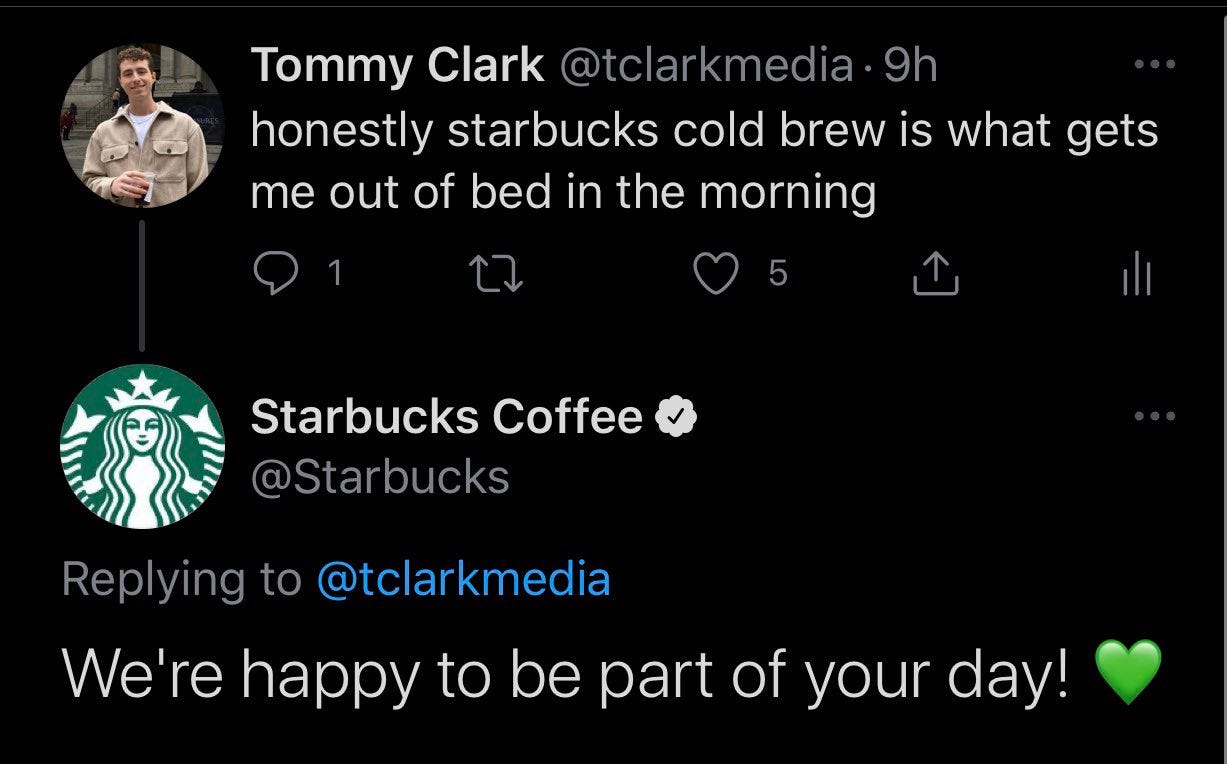Open the 9h timestamp link

910,66
